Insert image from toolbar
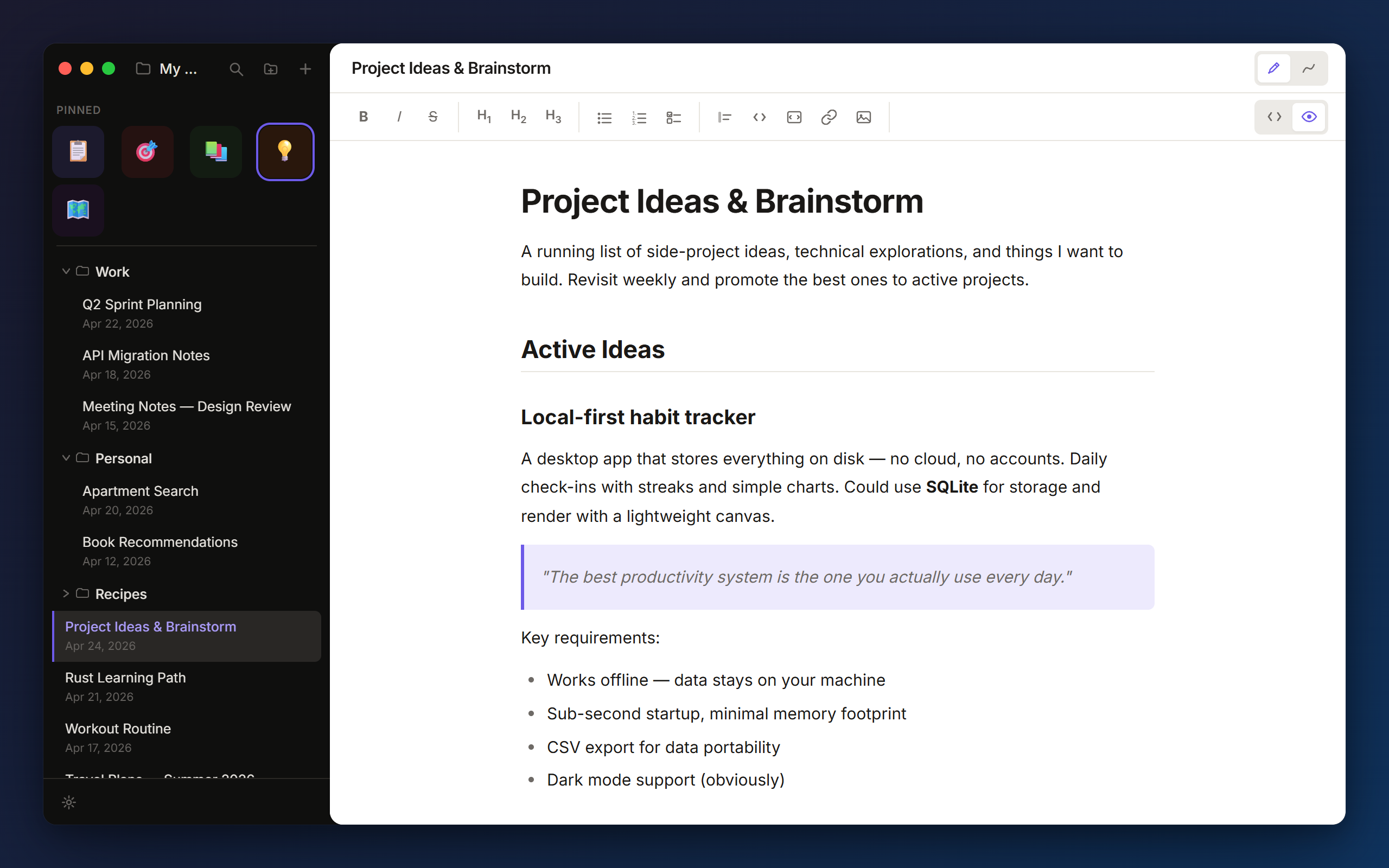The image size is (1389, 868). point(864,117)
